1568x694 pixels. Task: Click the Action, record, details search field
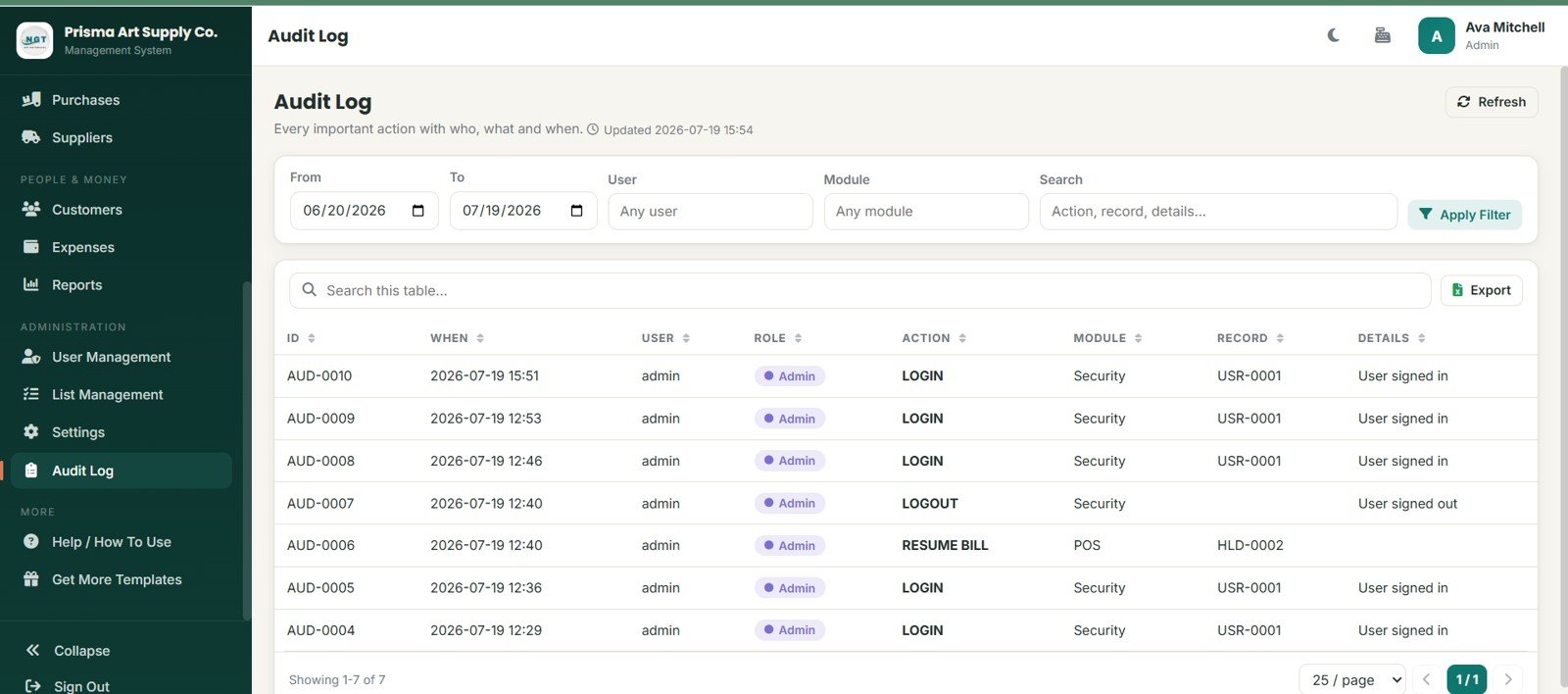tap(1218, 212)
